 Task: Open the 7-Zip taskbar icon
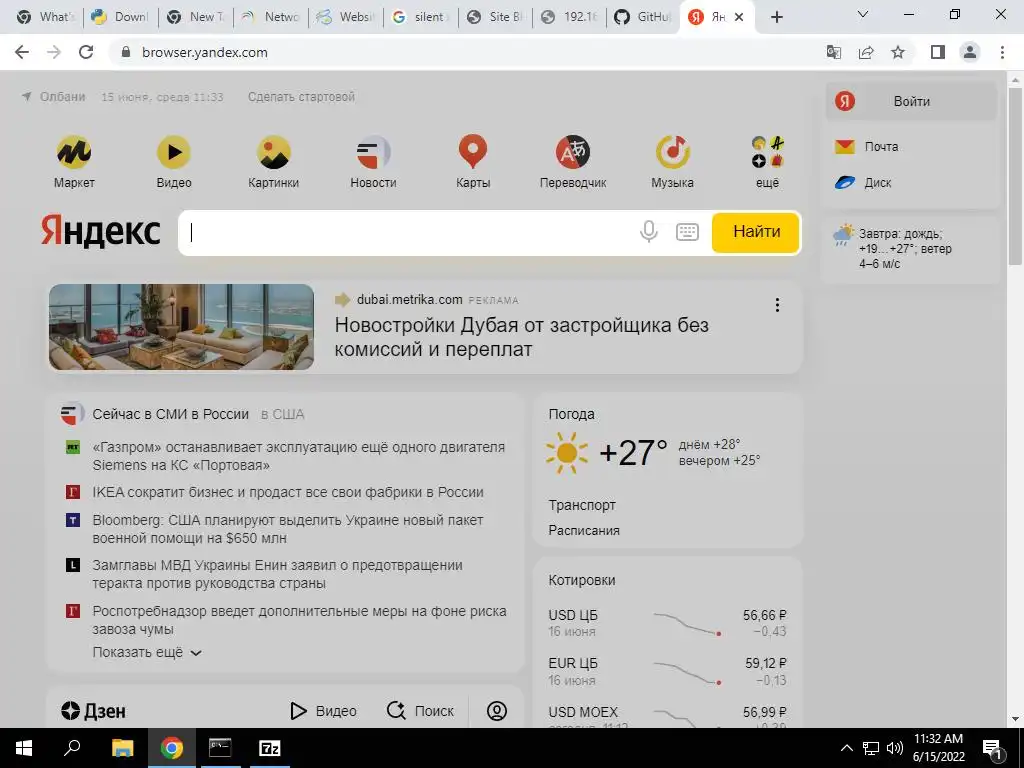270,748
